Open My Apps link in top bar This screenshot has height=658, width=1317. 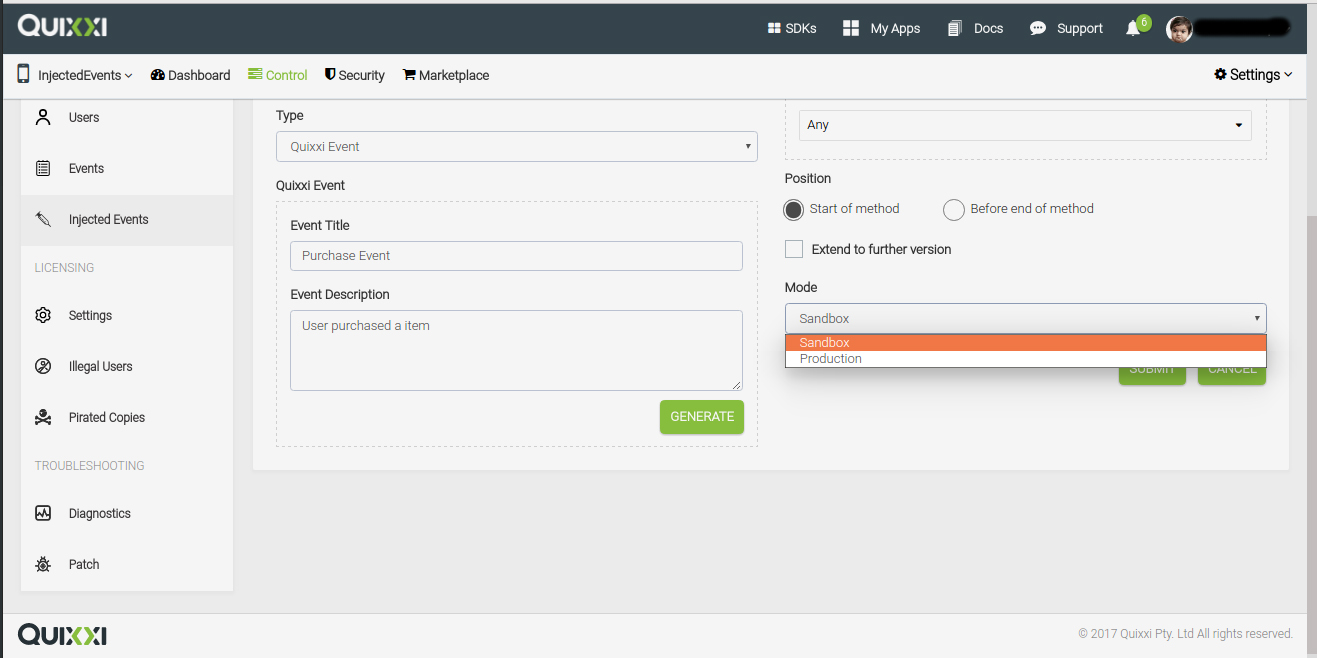[x=882, y=28]
